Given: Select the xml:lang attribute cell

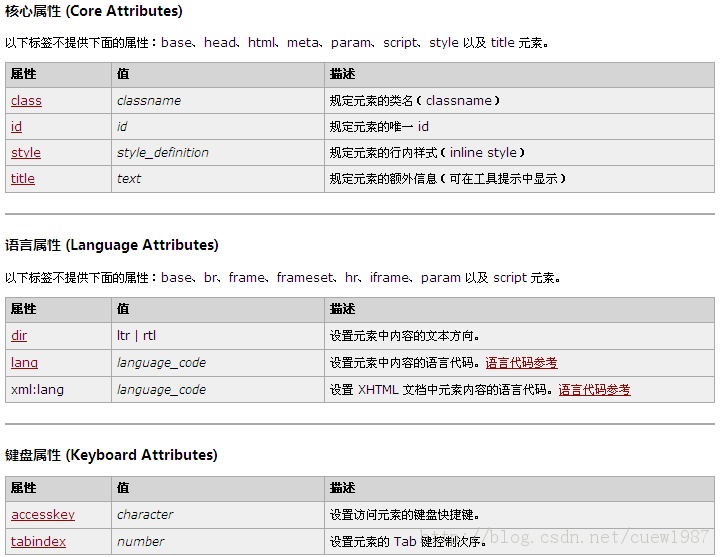Looking at the screenshot, I should [x=58, y=389].
